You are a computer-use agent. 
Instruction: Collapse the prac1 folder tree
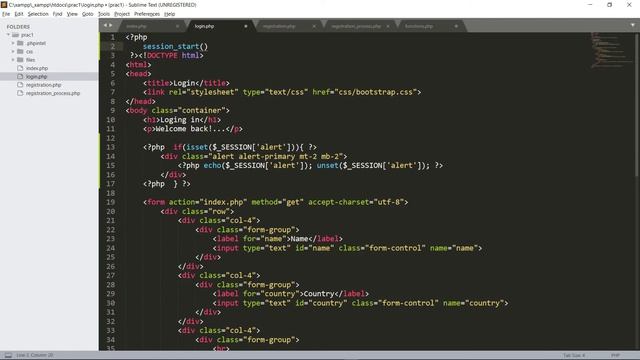pyautogui.click(x=8, y=35)
